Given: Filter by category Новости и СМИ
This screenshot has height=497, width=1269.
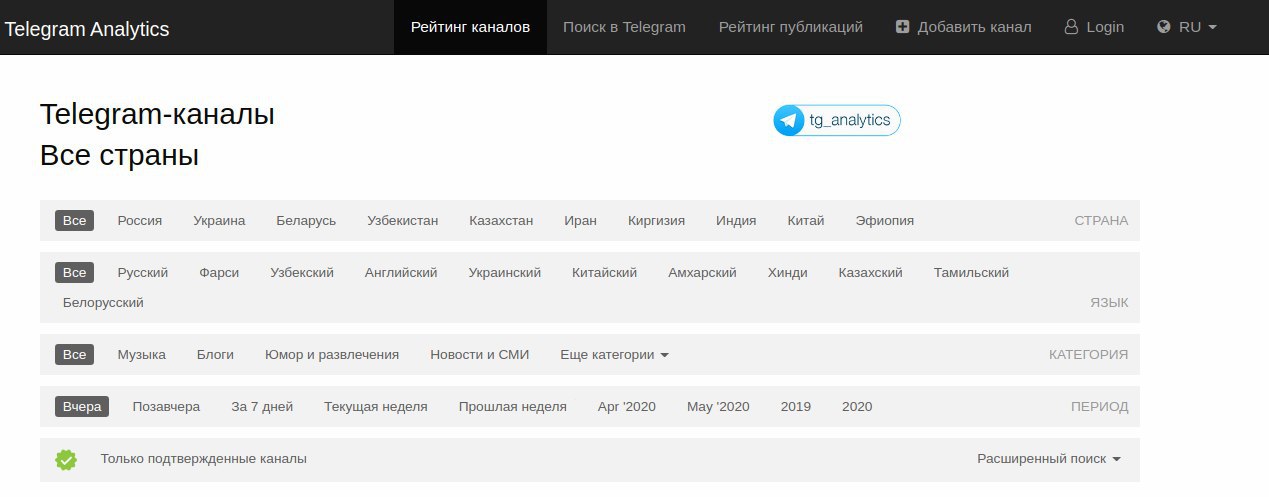Looking at the screenshot, I should (480, 354).
